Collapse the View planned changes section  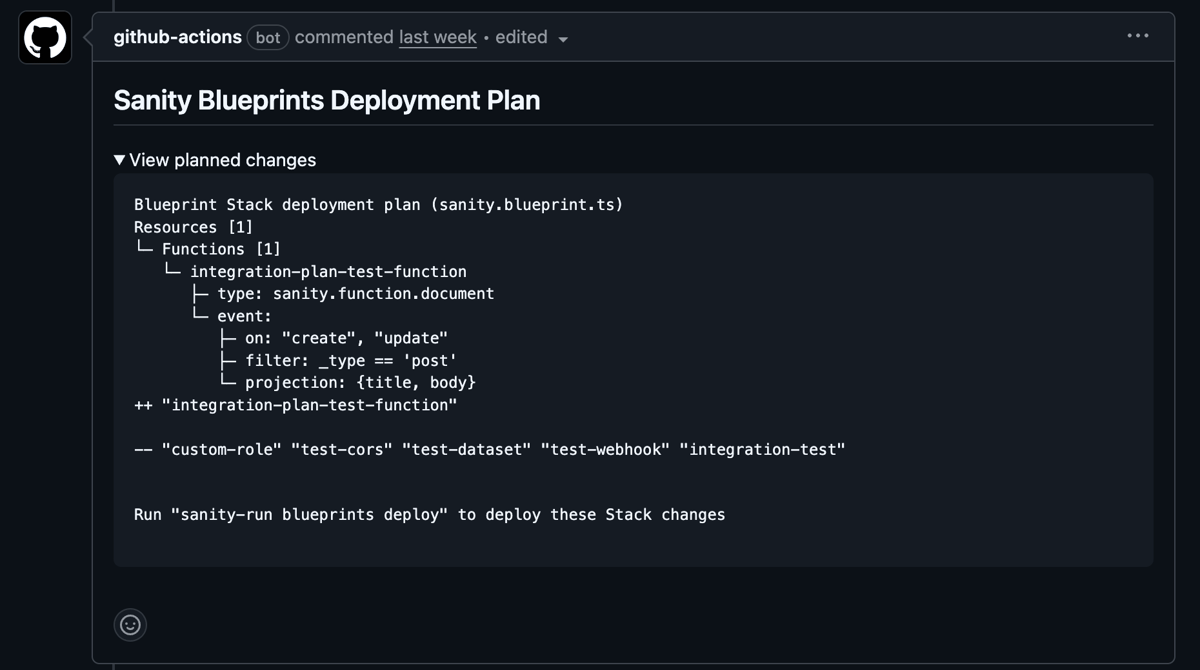(x=222, y=160)
